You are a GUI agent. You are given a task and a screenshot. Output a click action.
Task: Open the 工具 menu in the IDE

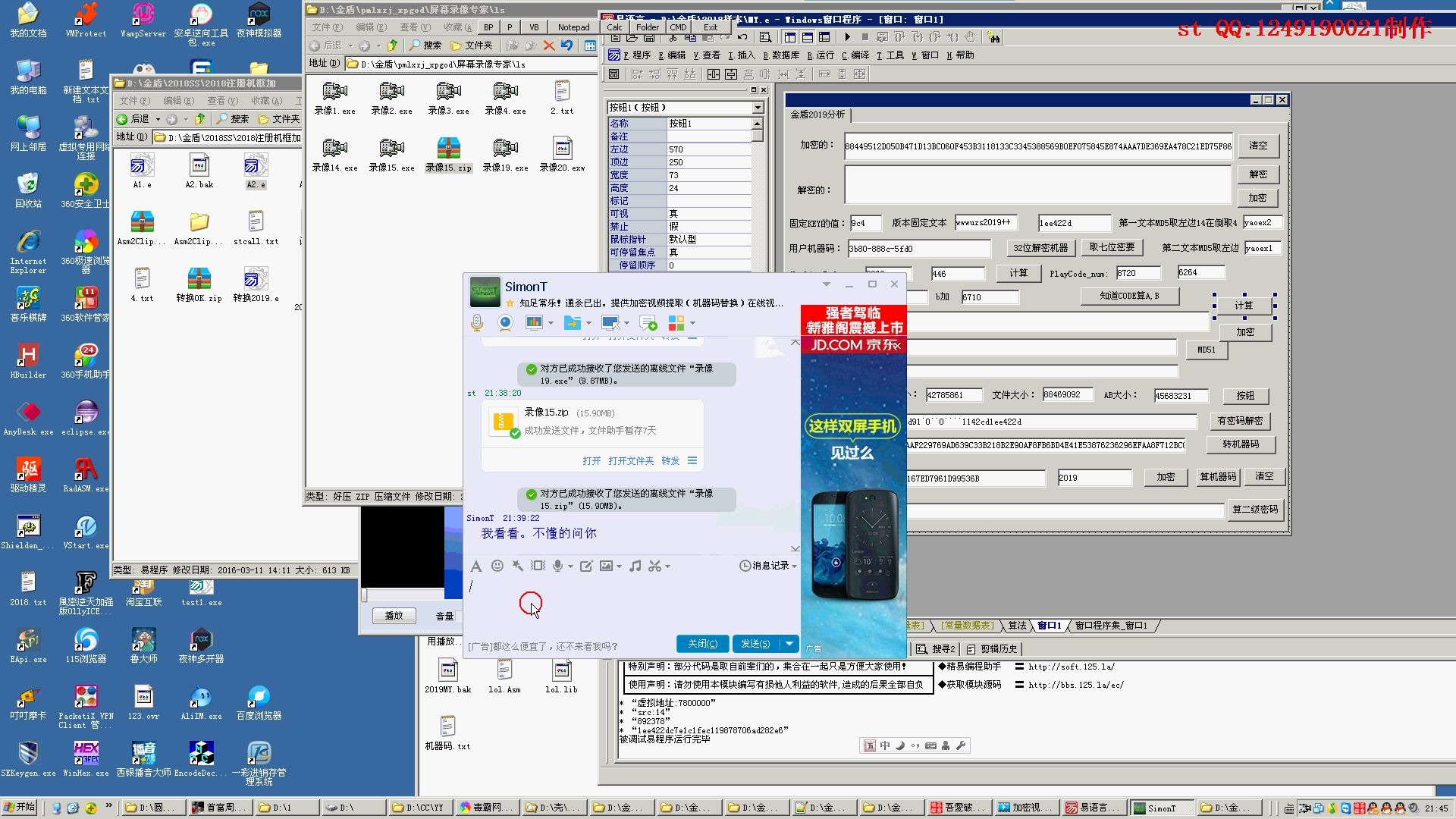tap(890, 55)
